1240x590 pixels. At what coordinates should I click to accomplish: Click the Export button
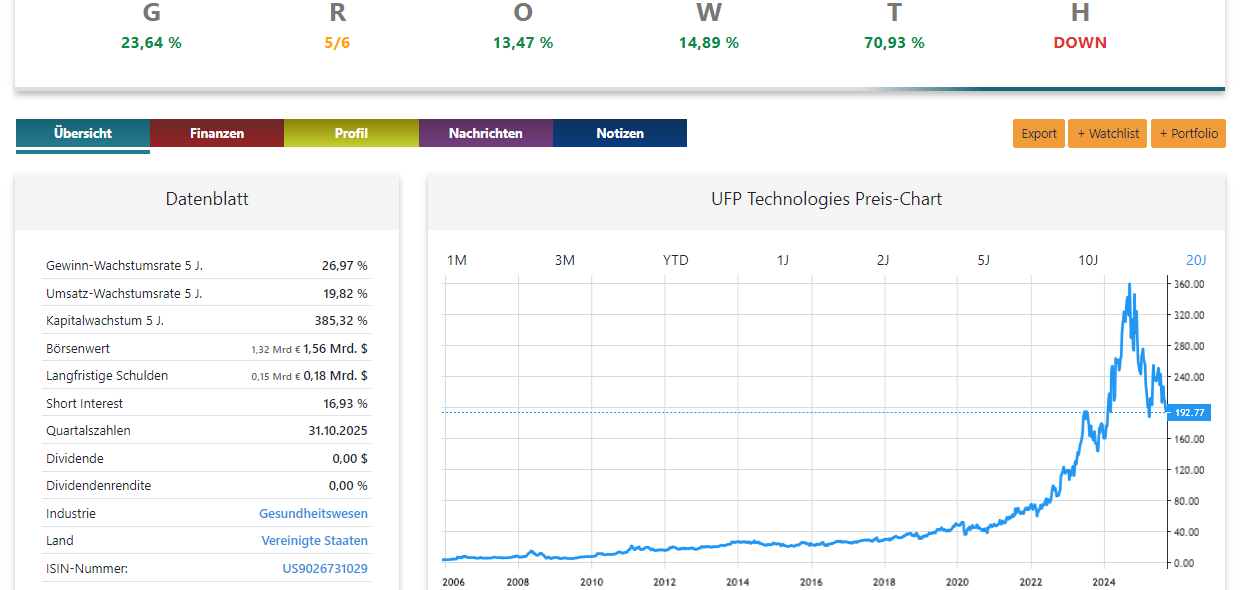(x=1039, y=134)
